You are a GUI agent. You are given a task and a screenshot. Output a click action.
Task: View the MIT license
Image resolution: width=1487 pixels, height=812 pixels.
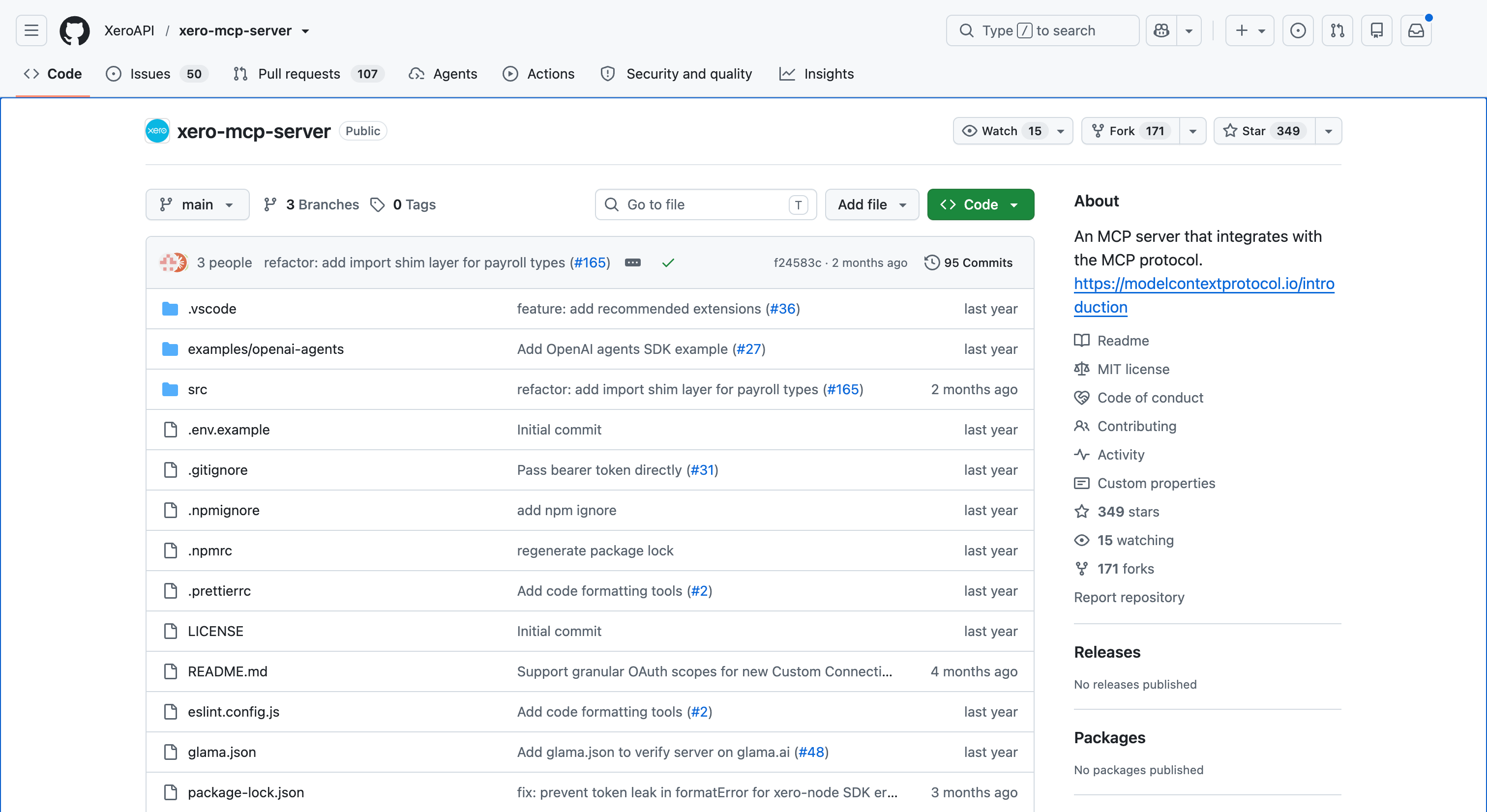(x=1122, y=369)
